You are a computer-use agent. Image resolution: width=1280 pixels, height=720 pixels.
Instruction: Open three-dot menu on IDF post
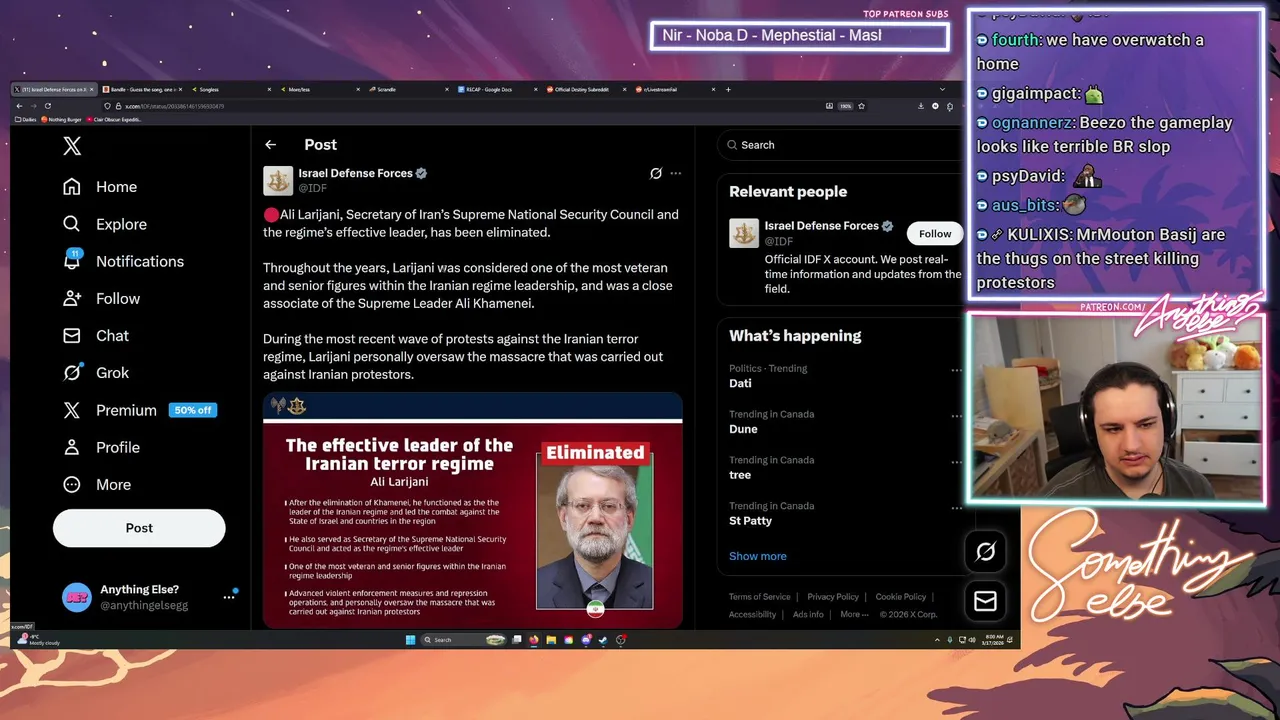coord(676,173)
